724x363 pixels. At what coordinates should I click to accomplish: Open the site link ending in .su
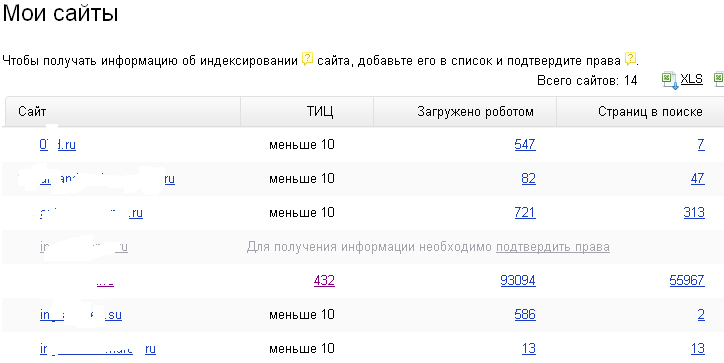click(x=81, y=315)
